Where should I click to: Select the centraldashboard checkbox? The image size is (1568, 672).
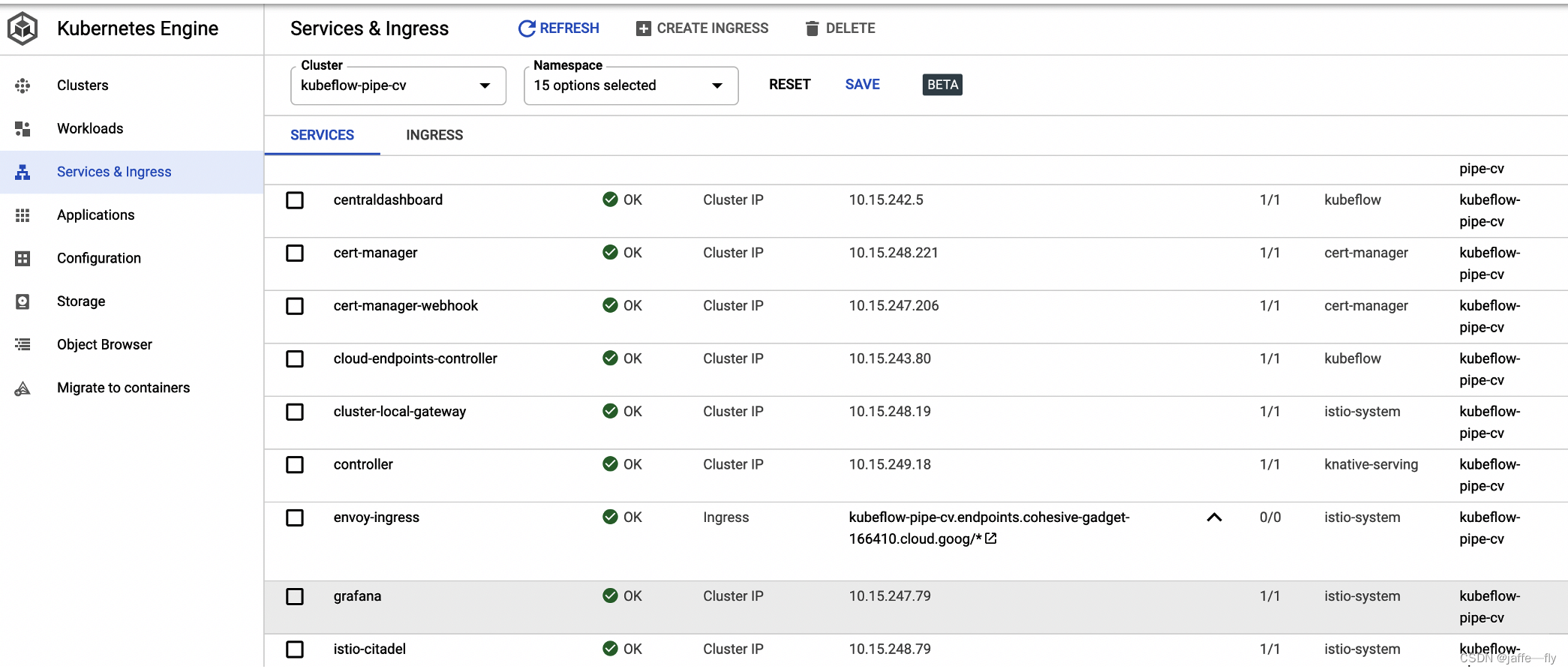pyautogui.click(x=295, y=200)
